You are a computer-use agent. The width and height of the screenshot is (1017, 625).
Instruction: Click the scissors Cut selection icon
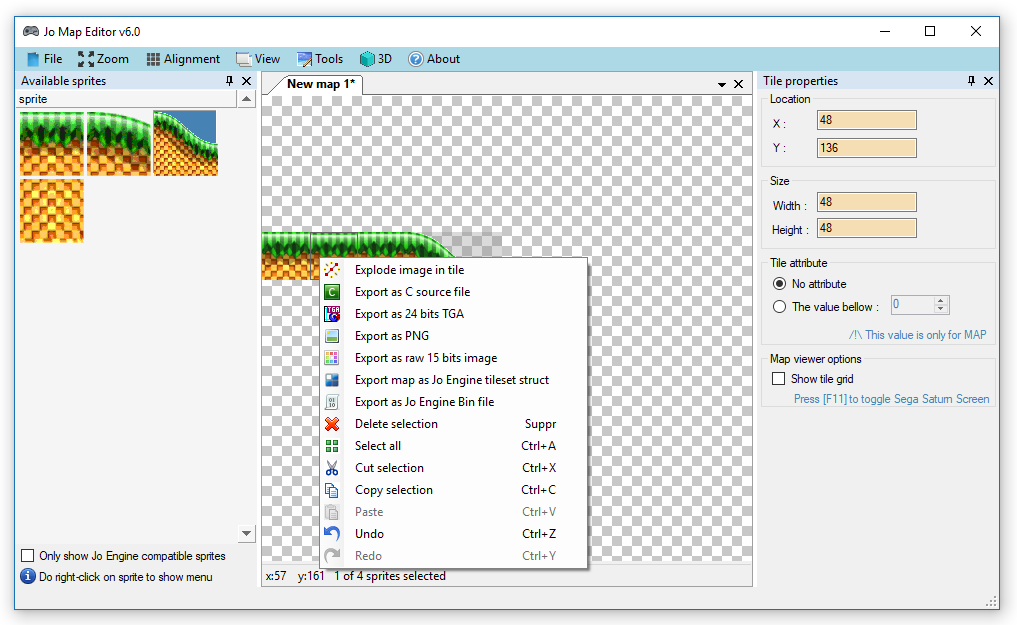point(332,468)
